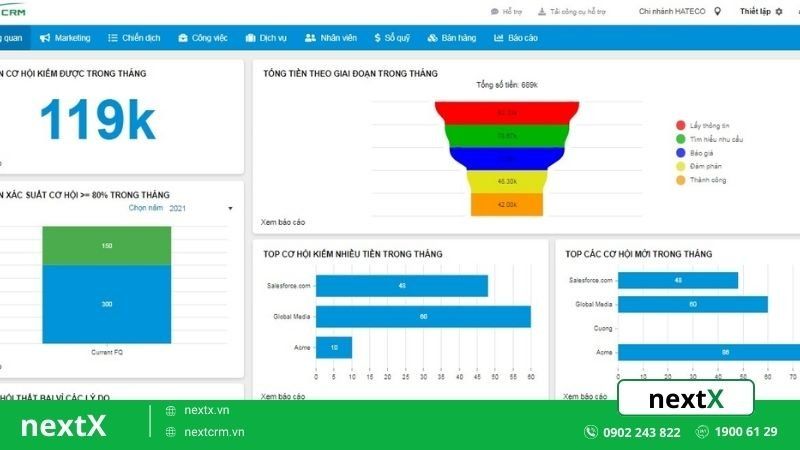Click the Công việc briefcase icon
The image size is (800, 450).
pyautogui.click(x=183, y=38)
